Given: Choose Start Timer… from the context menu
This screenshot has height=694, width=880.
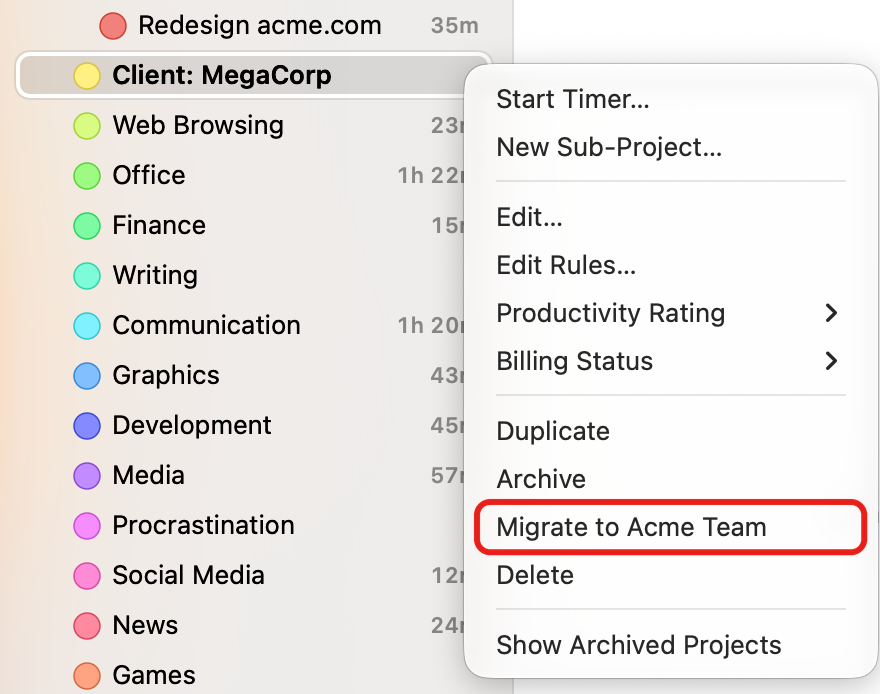Looking at the screenshot, I should click(671, 99).
